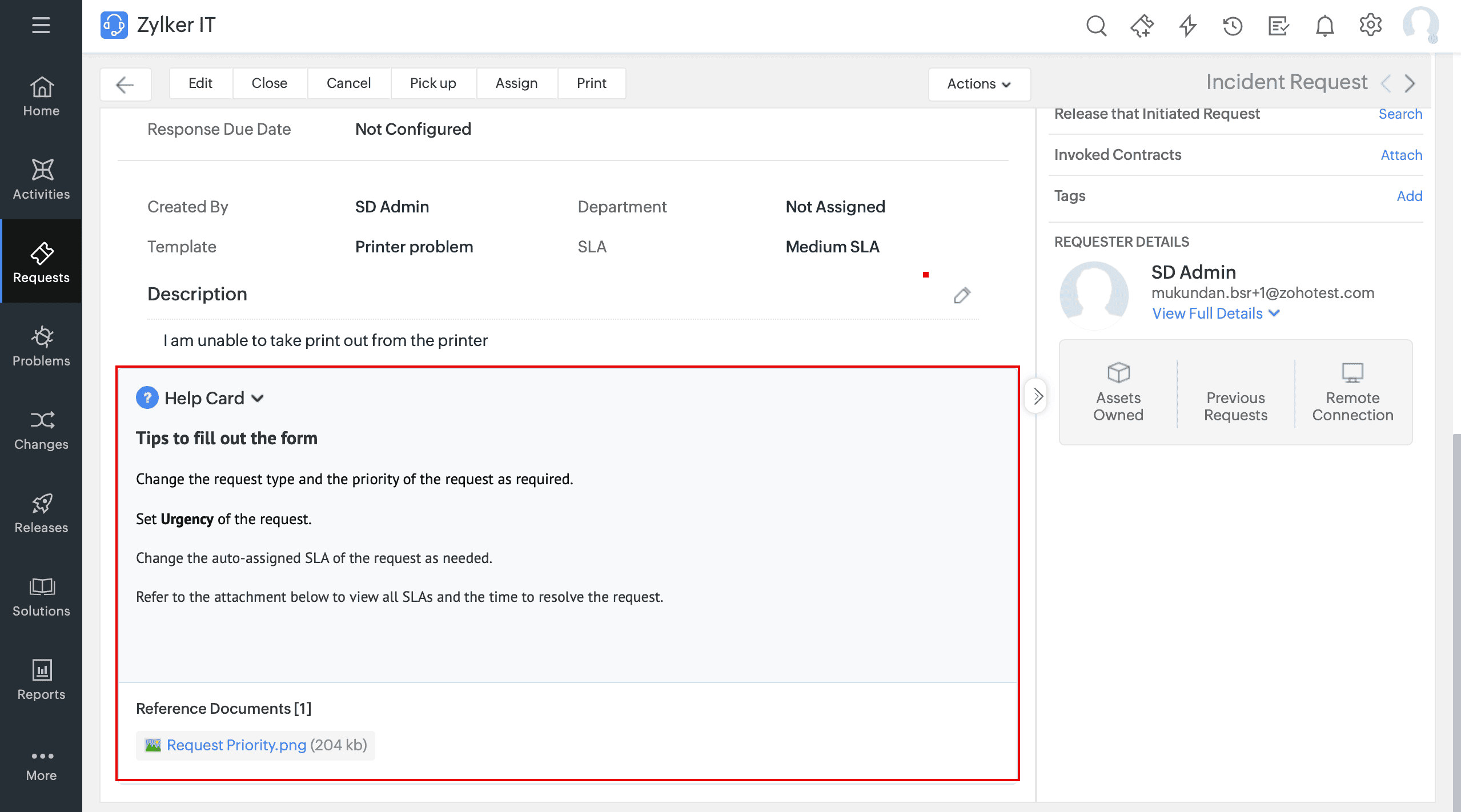The width and height of the screenshot is (1461, 812).
Task: Open the quick actions lightning icon
Action: 1187,26
